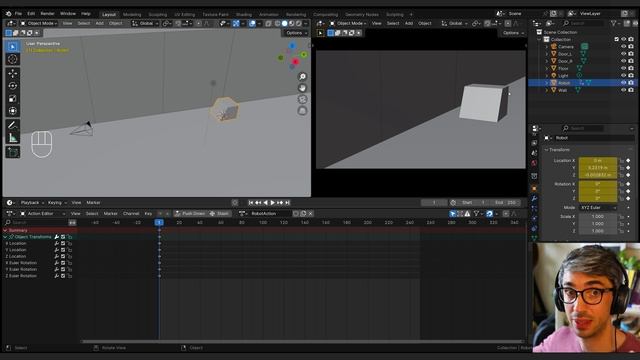640x360 pixels.
Task: Play animation forward
Action: click(273, 202)
